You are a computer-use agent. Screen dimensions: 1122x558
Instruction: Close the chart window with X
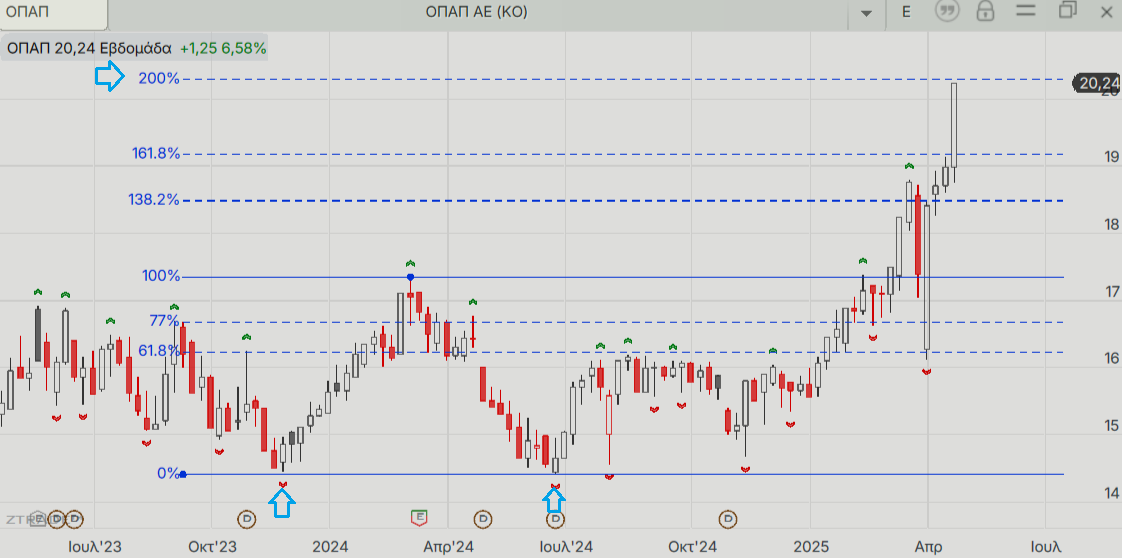pyautogui.click(x=1108, y=10)
